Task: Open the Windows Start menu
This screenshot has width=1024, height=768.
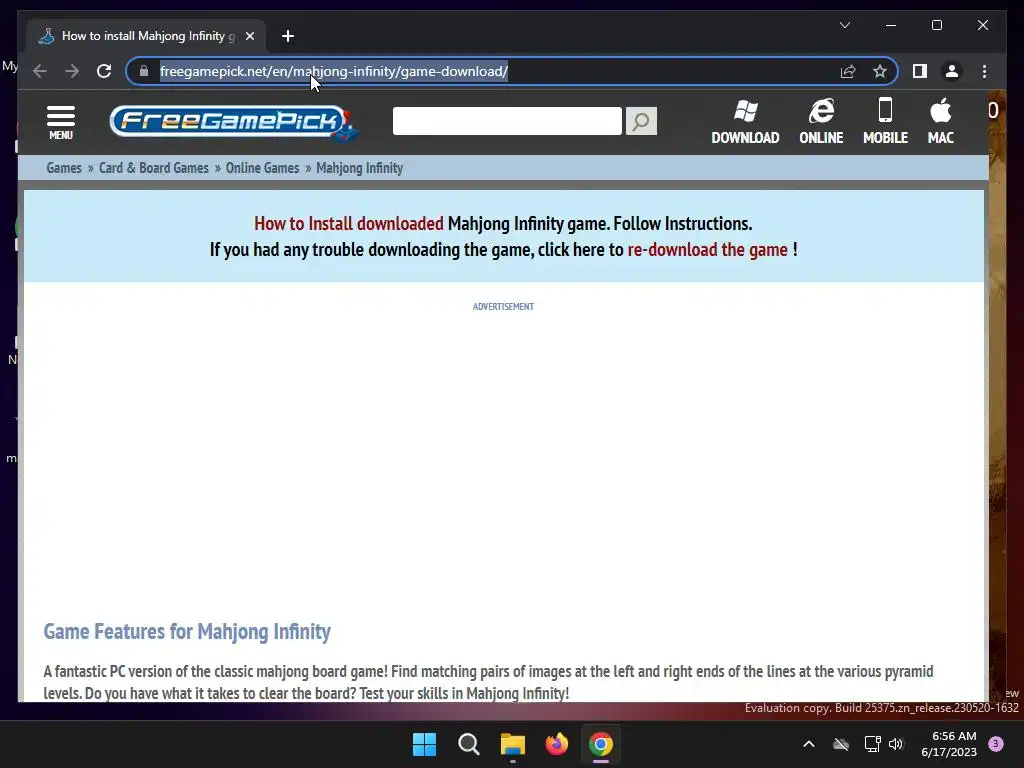Action: [424, 744]
